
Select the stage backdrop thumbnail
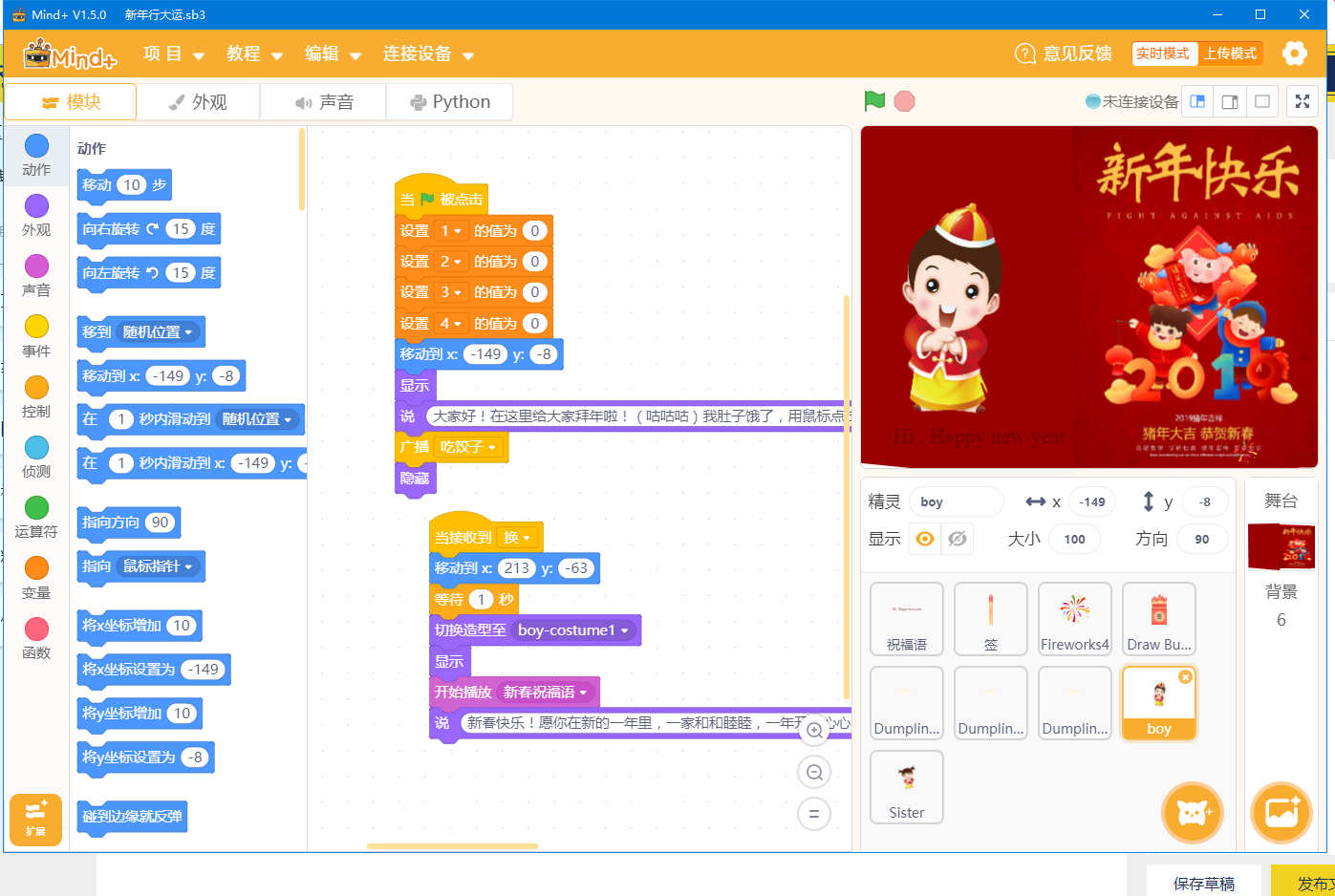[x=1281, y=546]
